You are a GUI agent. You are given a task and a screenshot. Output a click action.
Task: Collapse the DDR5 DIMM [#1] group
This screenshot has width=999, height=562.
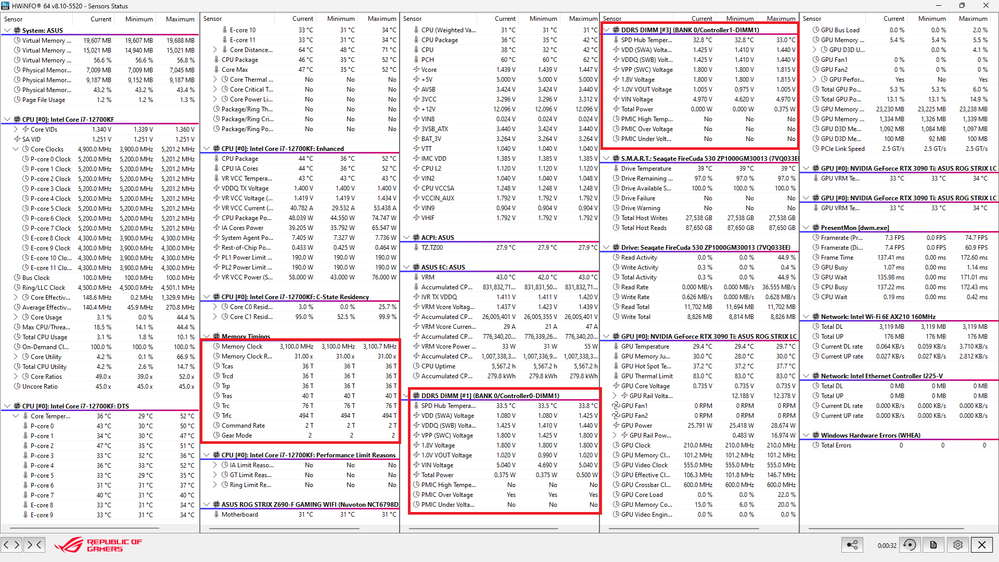click(406, 396)
